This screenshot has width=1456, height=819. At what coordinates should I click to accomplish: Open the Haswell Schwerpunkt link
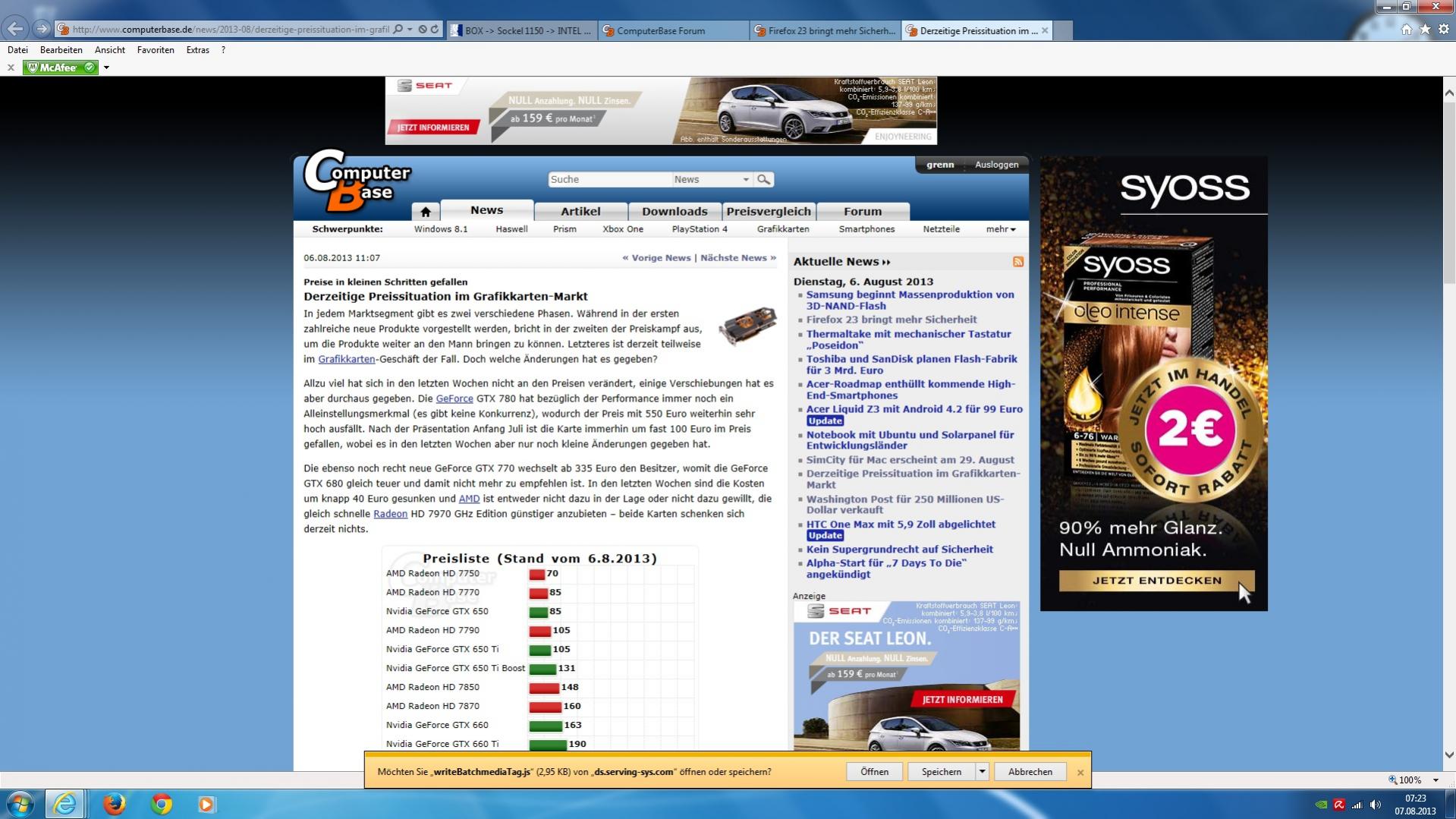pos(511,229)
